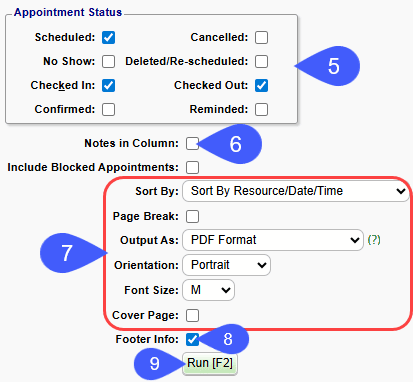Expand the Output As PDF Format dropdown
413x382 pixels.
tap(273, 240)
